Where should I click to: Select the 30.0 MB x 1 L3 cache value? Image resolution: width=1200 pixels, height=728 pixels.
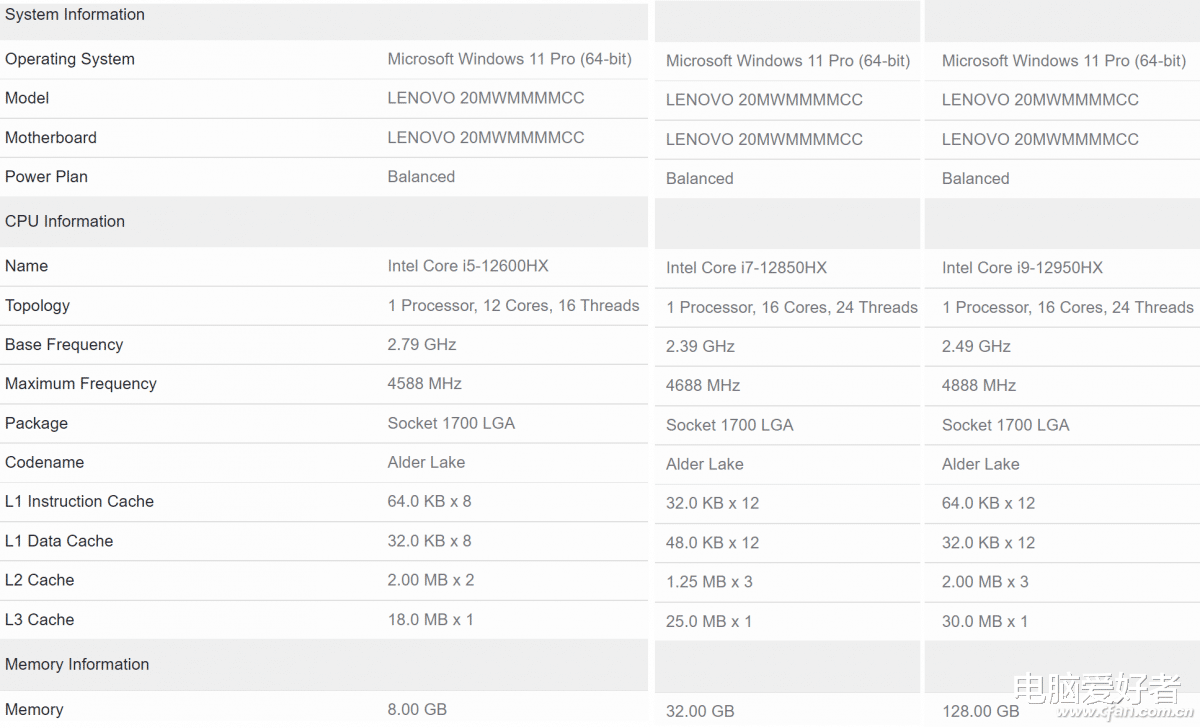985,622
